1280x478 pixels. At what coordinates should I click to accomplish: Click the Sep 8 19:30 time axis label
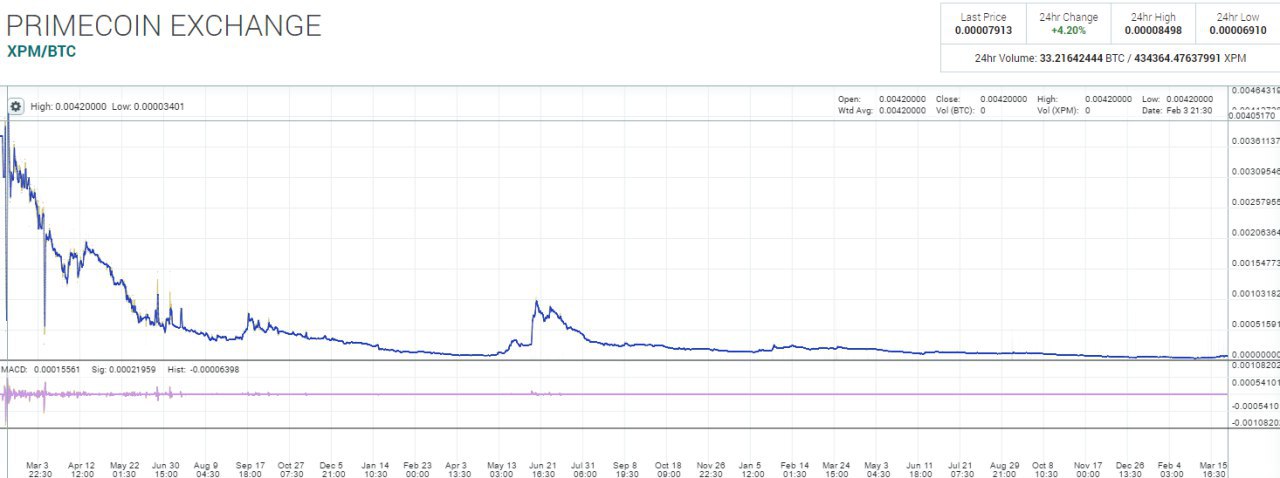point(625,470)
